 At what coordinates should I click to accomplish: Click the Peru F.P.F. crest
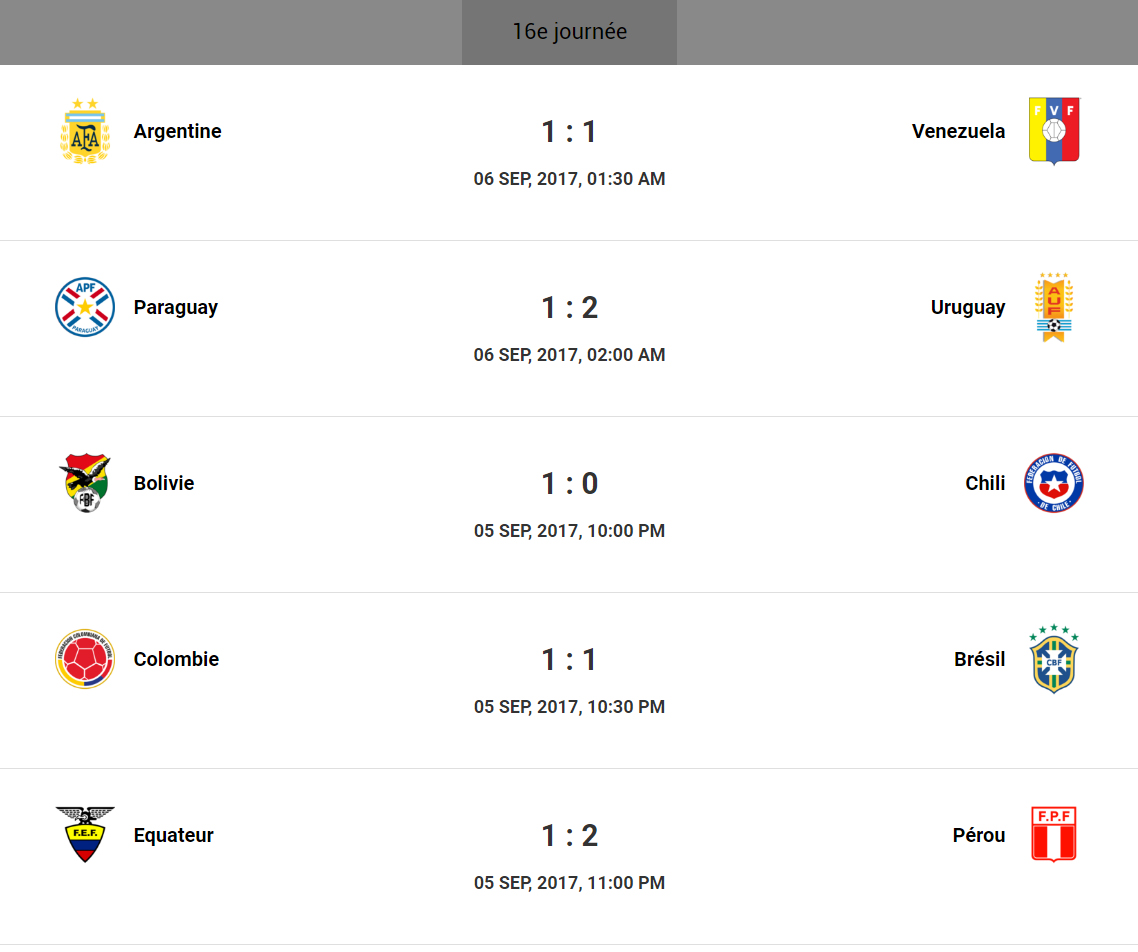click(1054, 835)
